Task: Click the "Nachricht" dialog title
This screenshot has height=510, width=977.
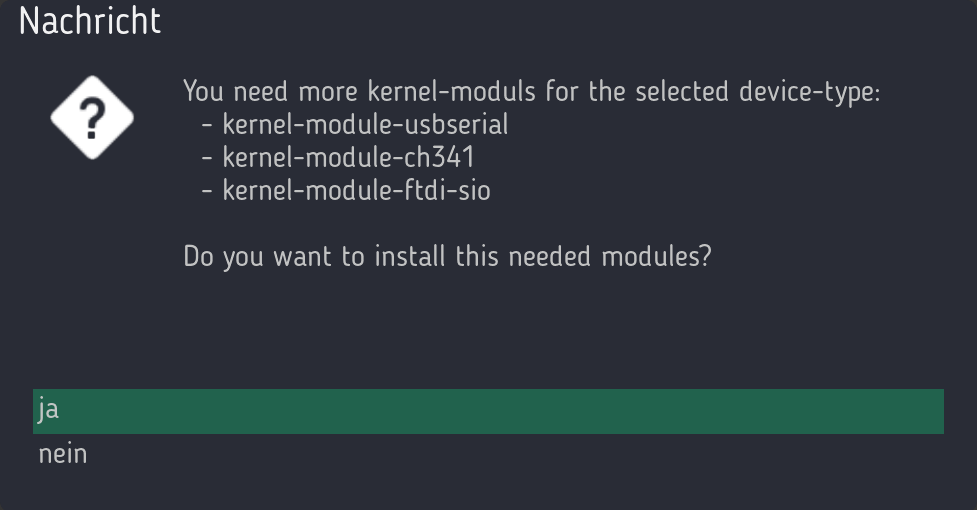Action: (x=90, y=22)
